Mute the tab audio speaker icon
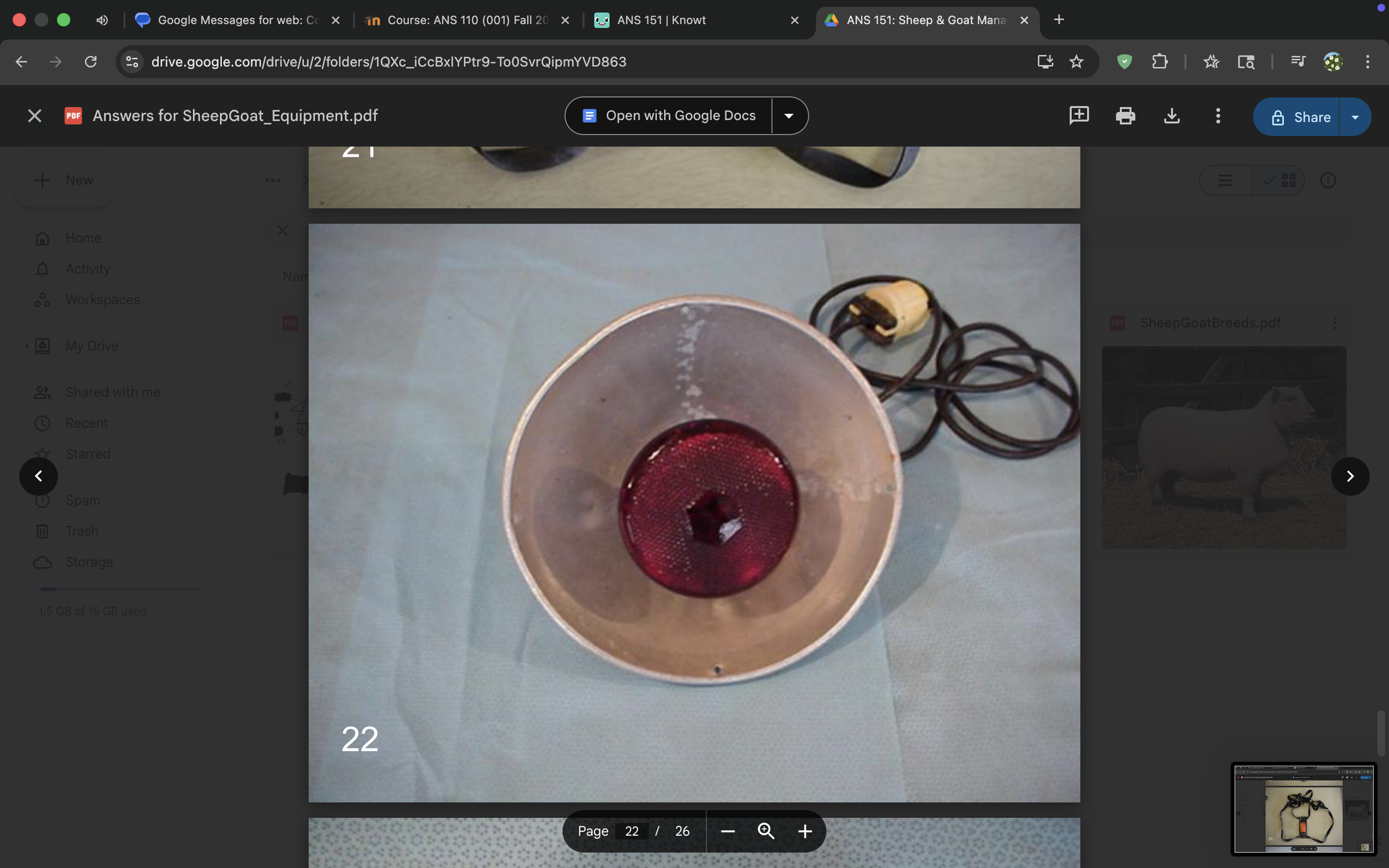The height and width of the screenshot is (868, 1389). click(102, 20)
